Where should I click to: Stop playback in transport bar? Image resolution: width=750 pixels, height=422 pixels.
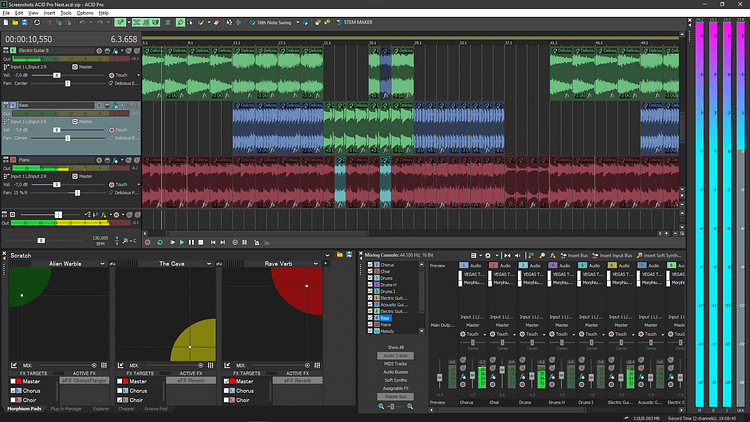click(x=201, y=243)
